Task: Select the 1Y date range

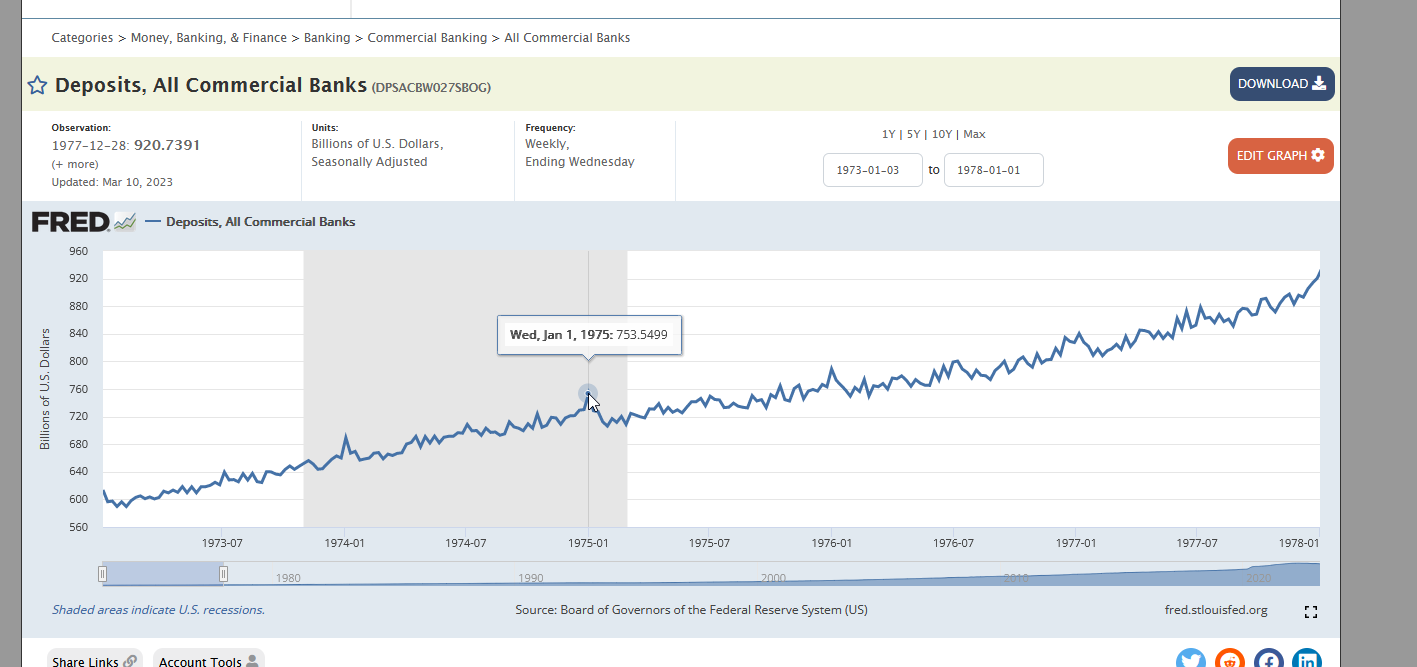Action: (888, 134)
